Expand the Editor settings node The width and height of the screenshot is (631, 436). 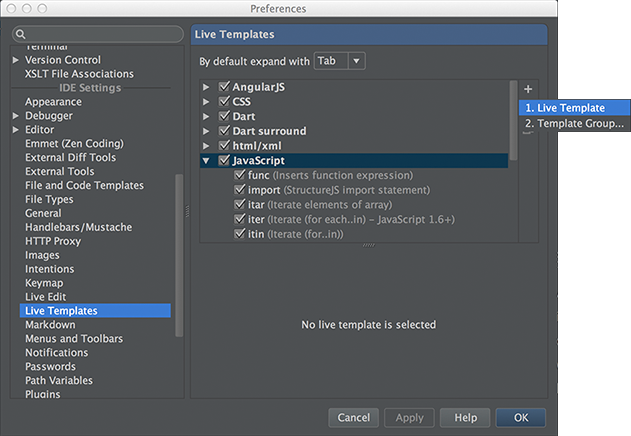tap(16, 130)
